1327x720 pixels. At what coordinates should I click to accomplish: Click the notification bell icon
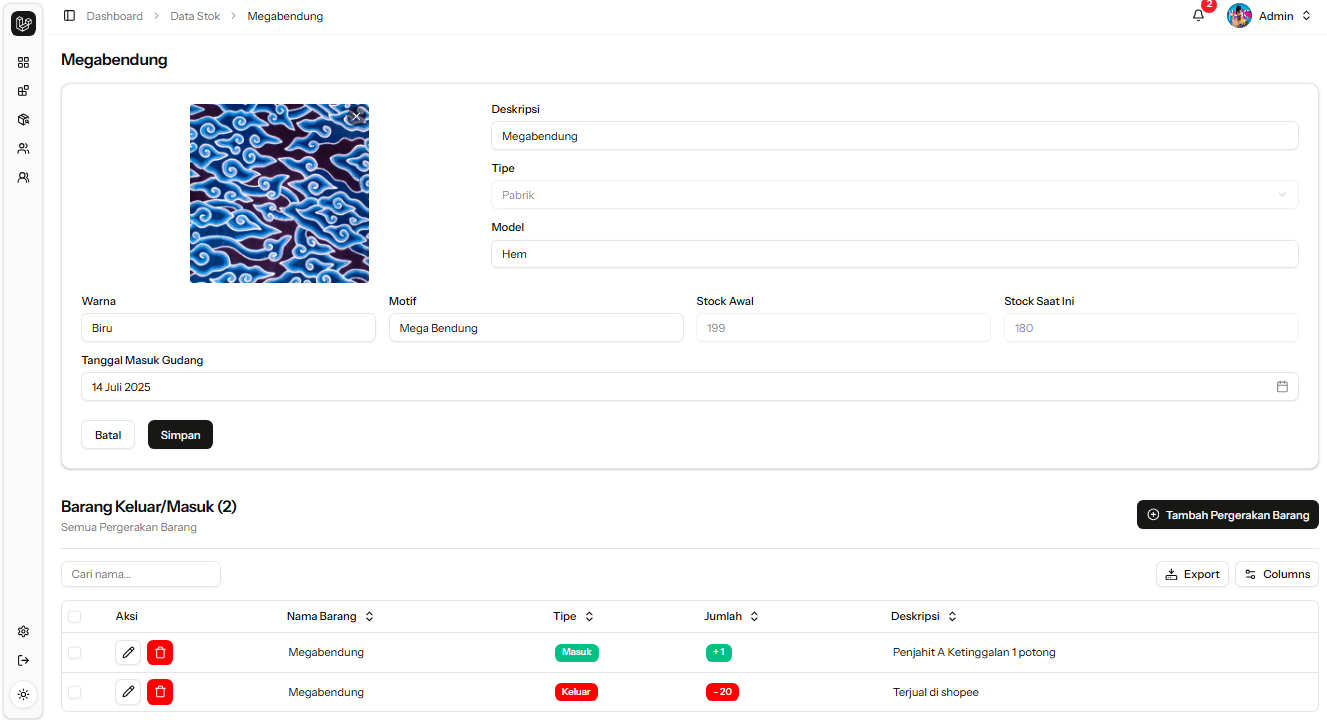1198,16
